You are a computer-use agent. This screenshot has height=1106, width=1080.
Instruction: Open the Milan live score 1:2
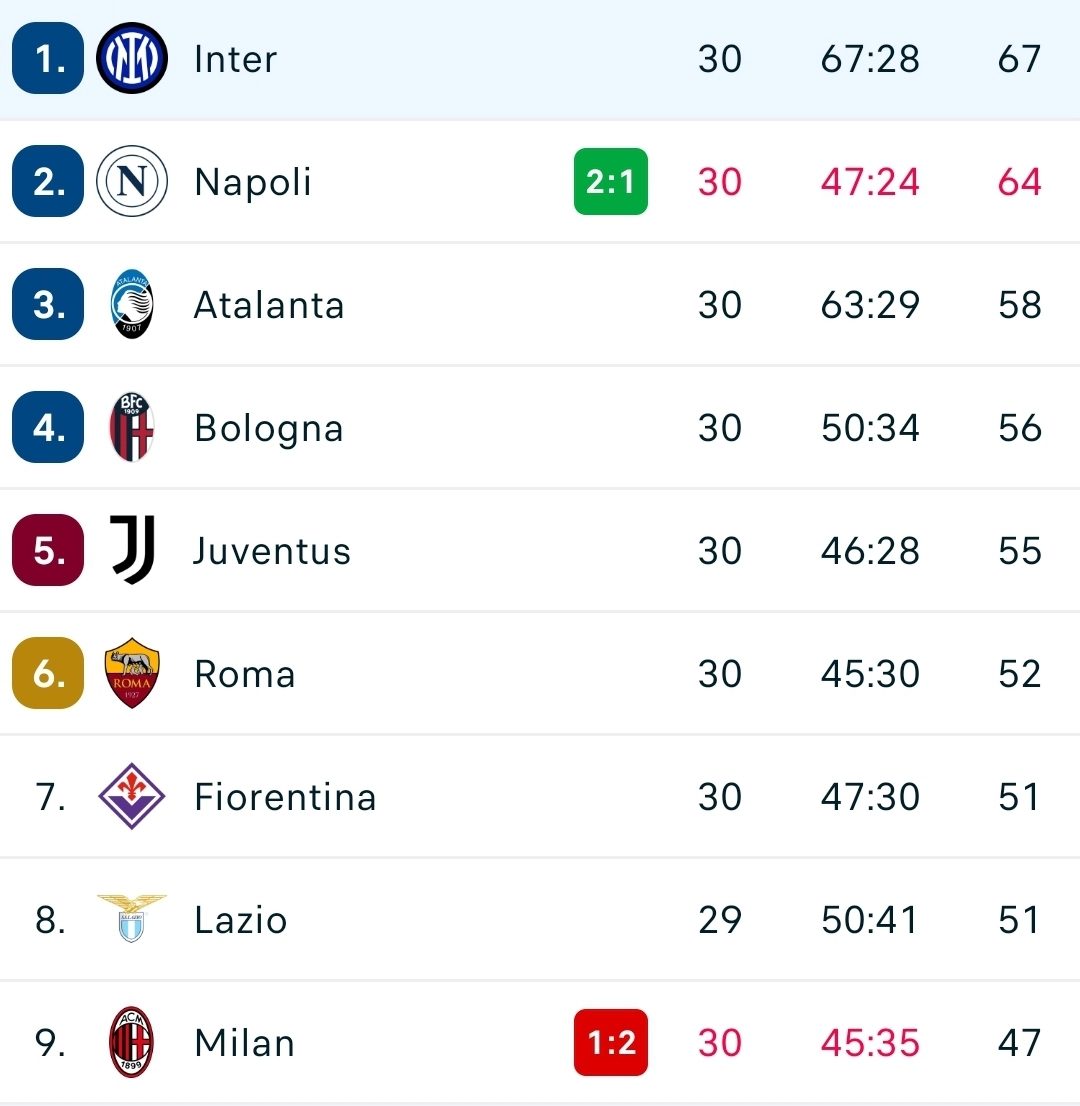tap(611, 1042)
